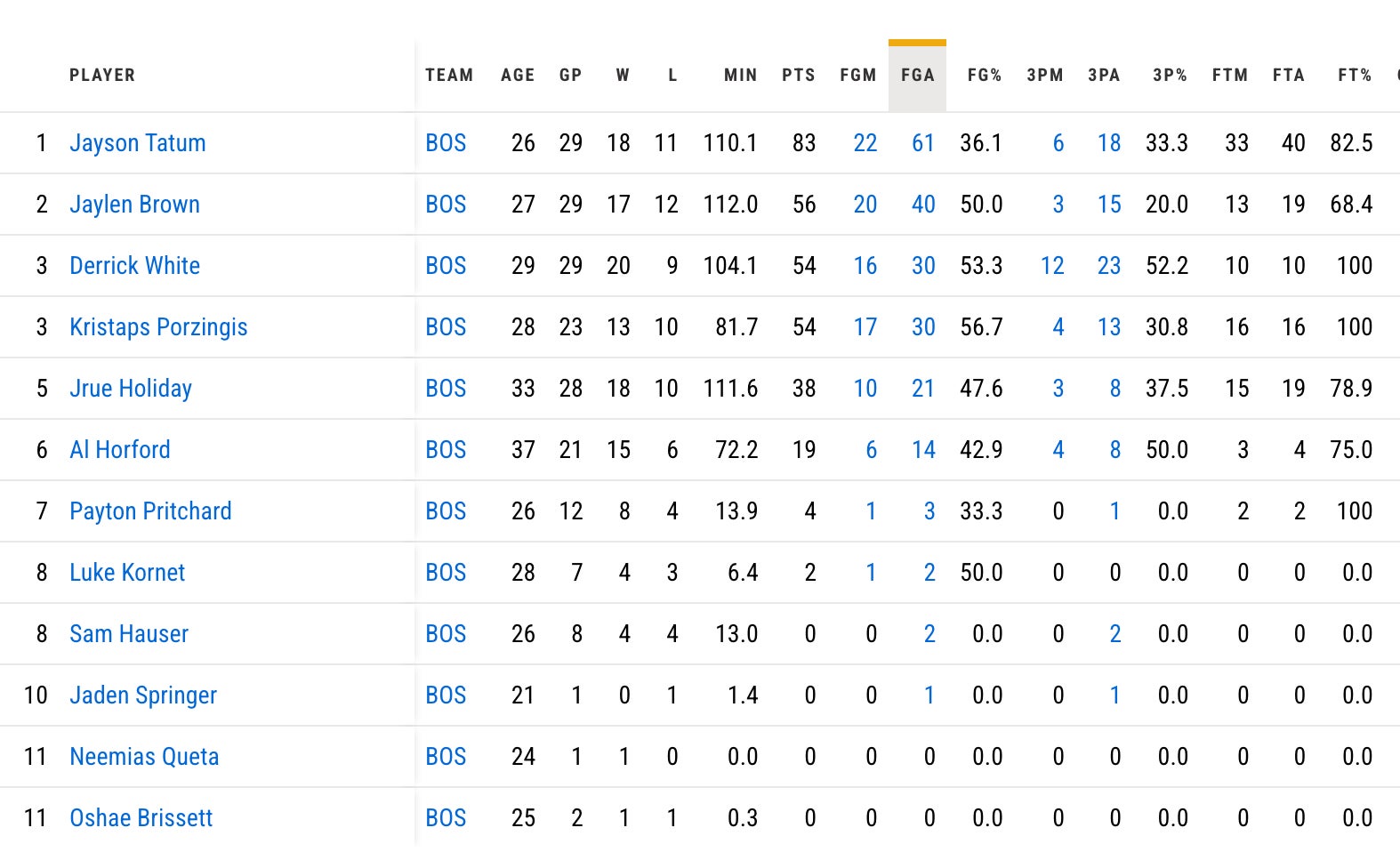Viewport: 1400px width, 852px height.
Task: Click the Jaylen Brown player link
Action: pos(134,205)
